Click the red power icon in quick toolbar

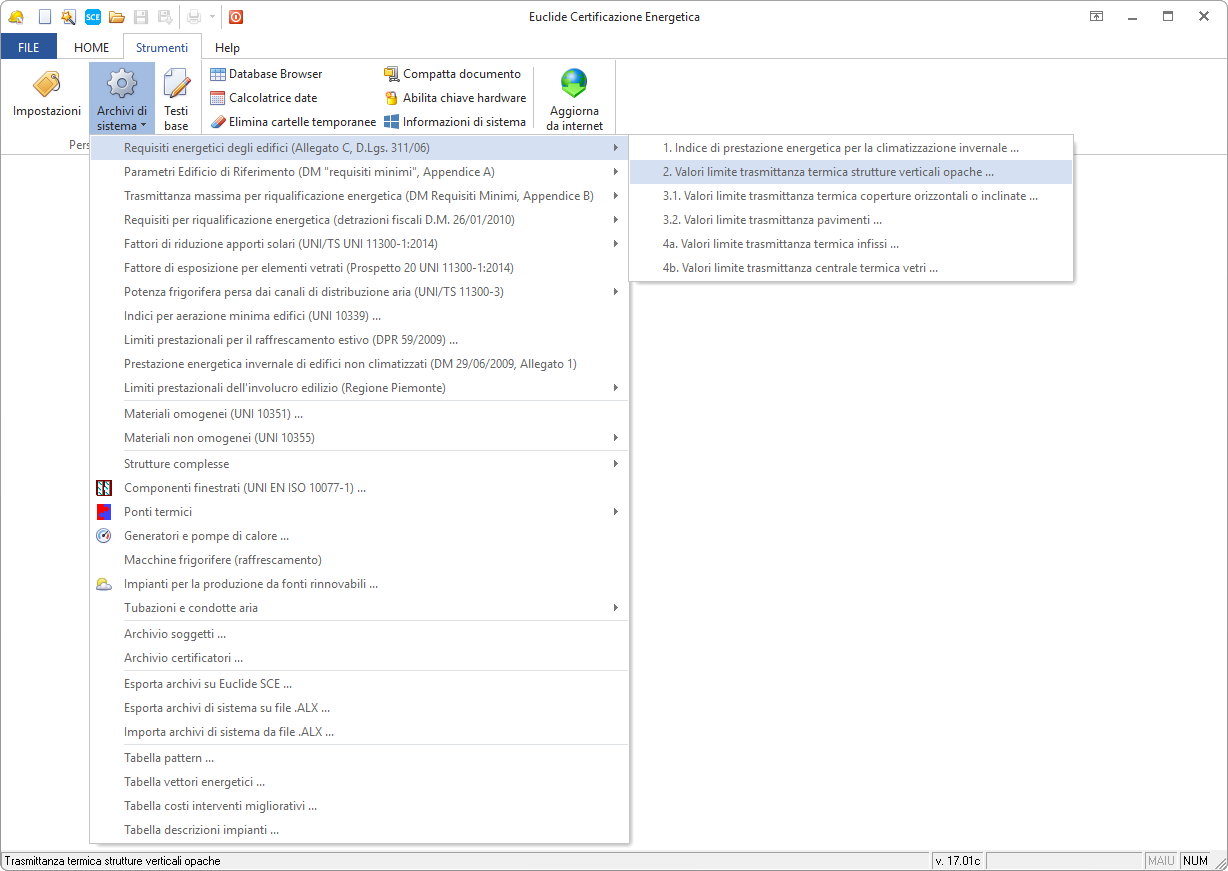point(236,17)
